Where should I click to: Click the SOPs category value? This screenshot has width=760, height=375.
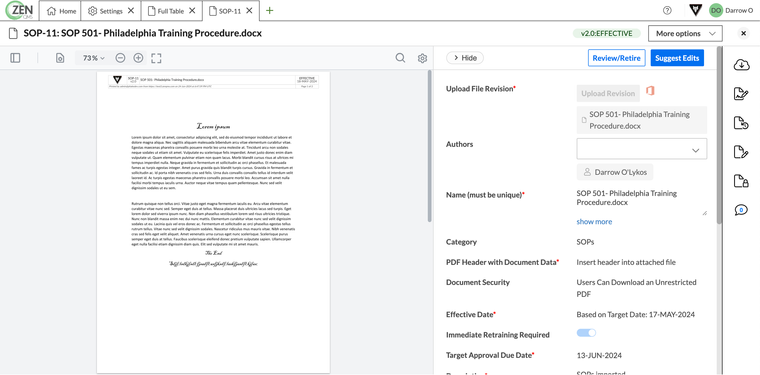(x=586, y=242)
